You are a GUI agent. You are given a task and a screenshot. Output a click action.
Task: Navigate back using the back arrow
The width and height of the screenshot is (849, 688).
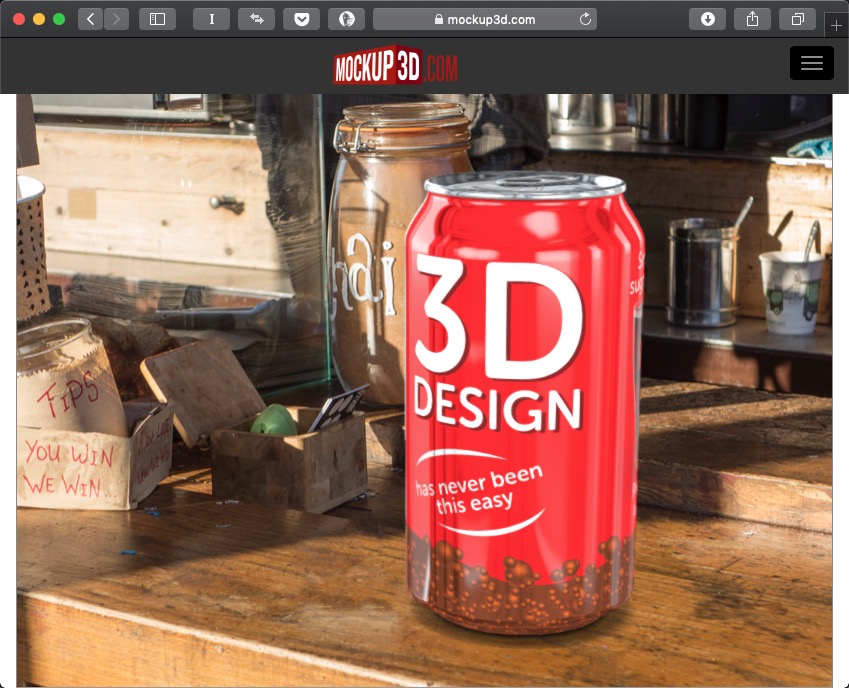(x=88, y=17)
